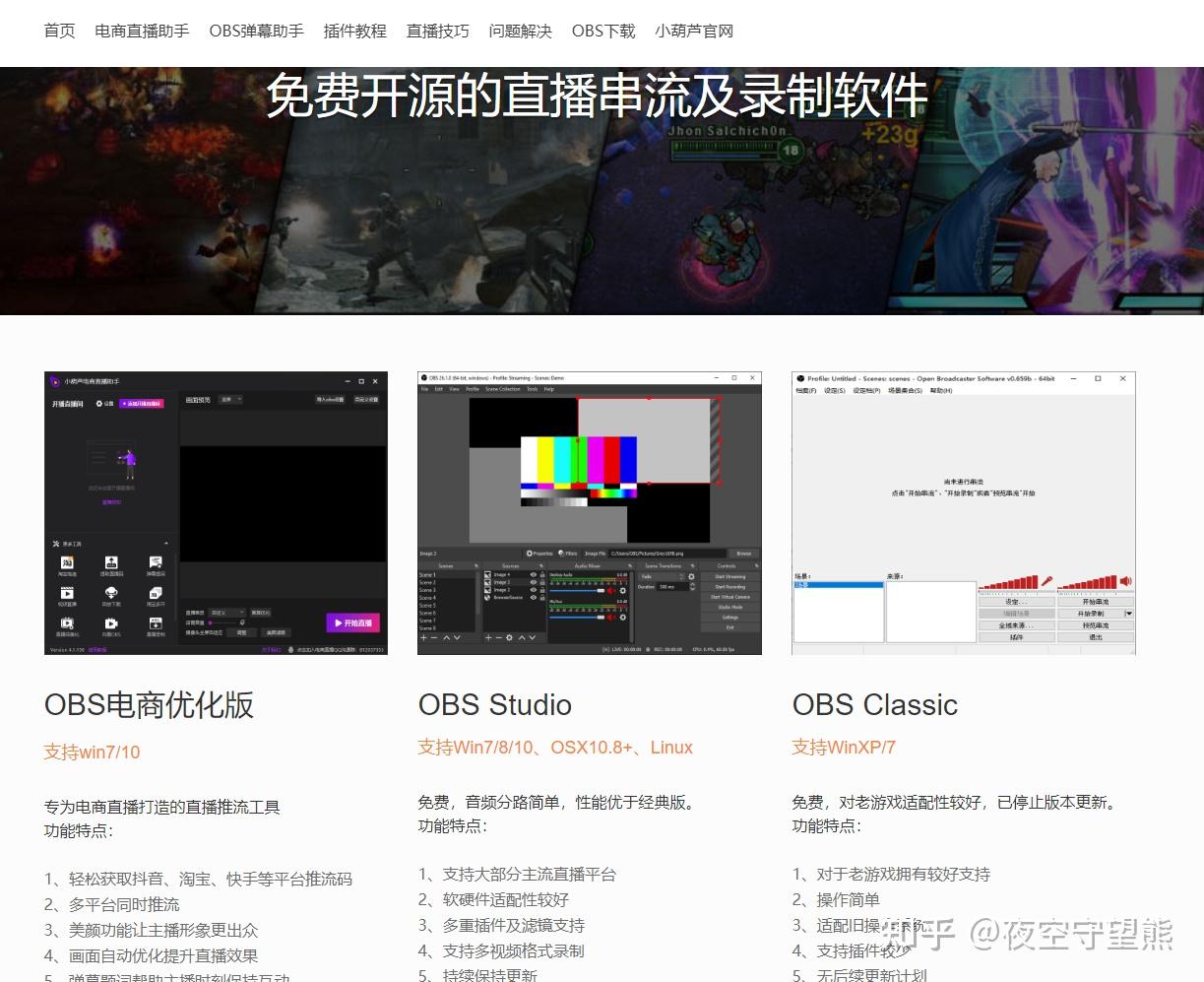1204x982 pixels.
Task: Open 问题解决 in the top navigation
Action: tap(520, 31)
